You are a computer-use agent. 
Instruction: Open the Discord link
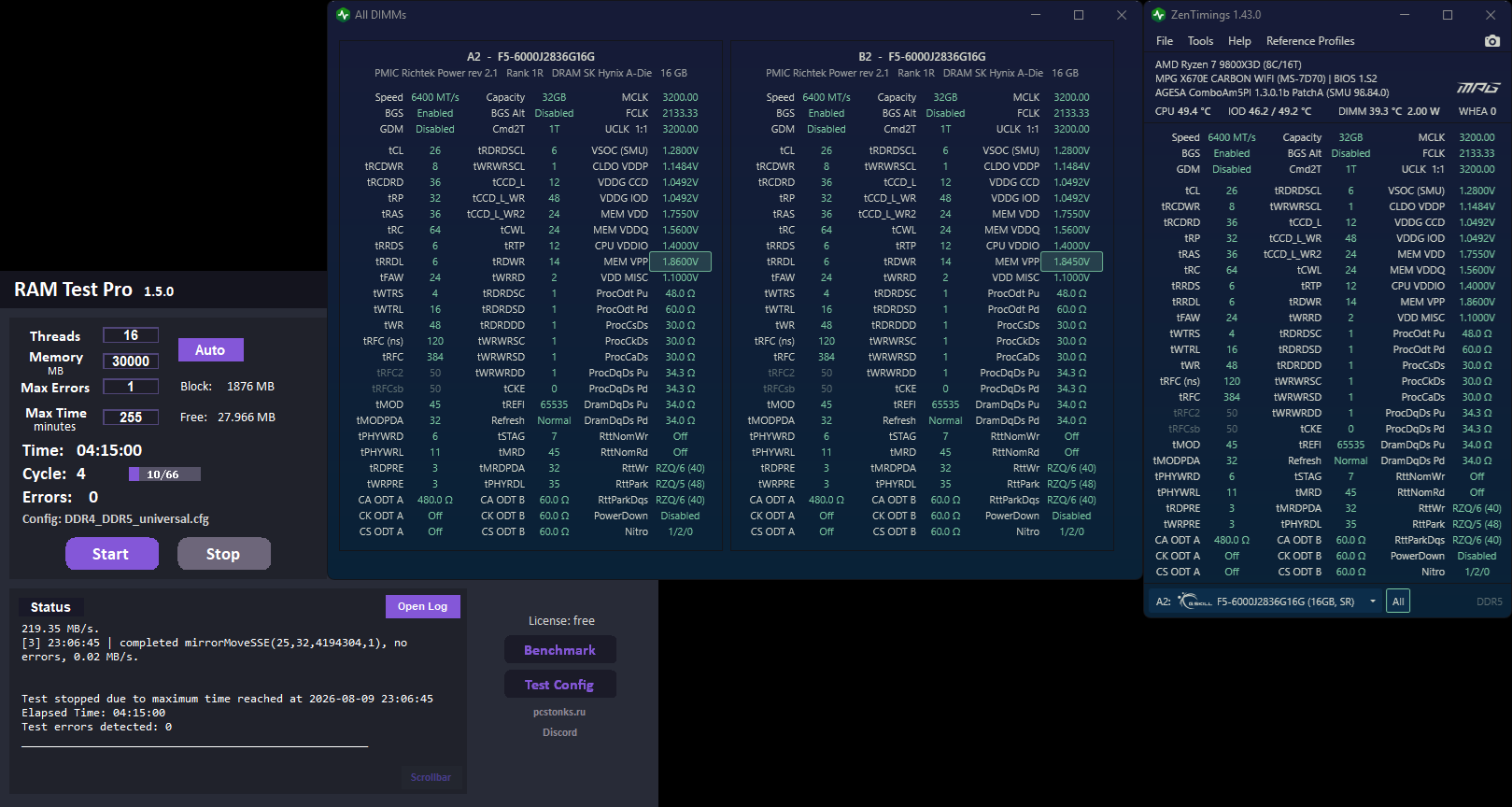pos(559,732)
